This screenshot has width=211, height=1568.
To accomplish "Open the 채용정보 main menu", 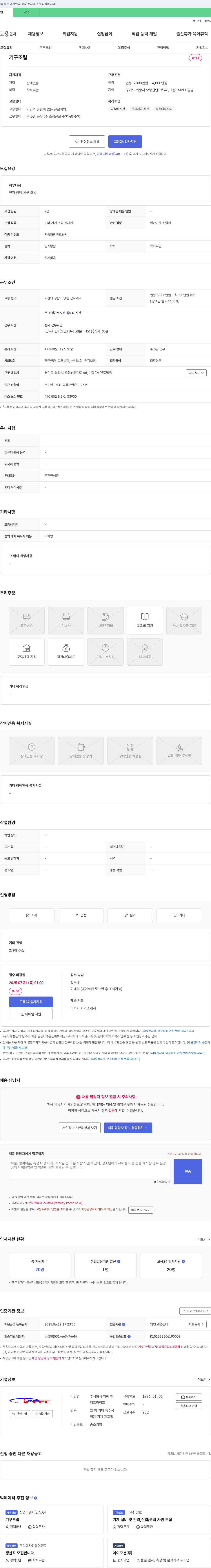I will click(x=35, y=34).
